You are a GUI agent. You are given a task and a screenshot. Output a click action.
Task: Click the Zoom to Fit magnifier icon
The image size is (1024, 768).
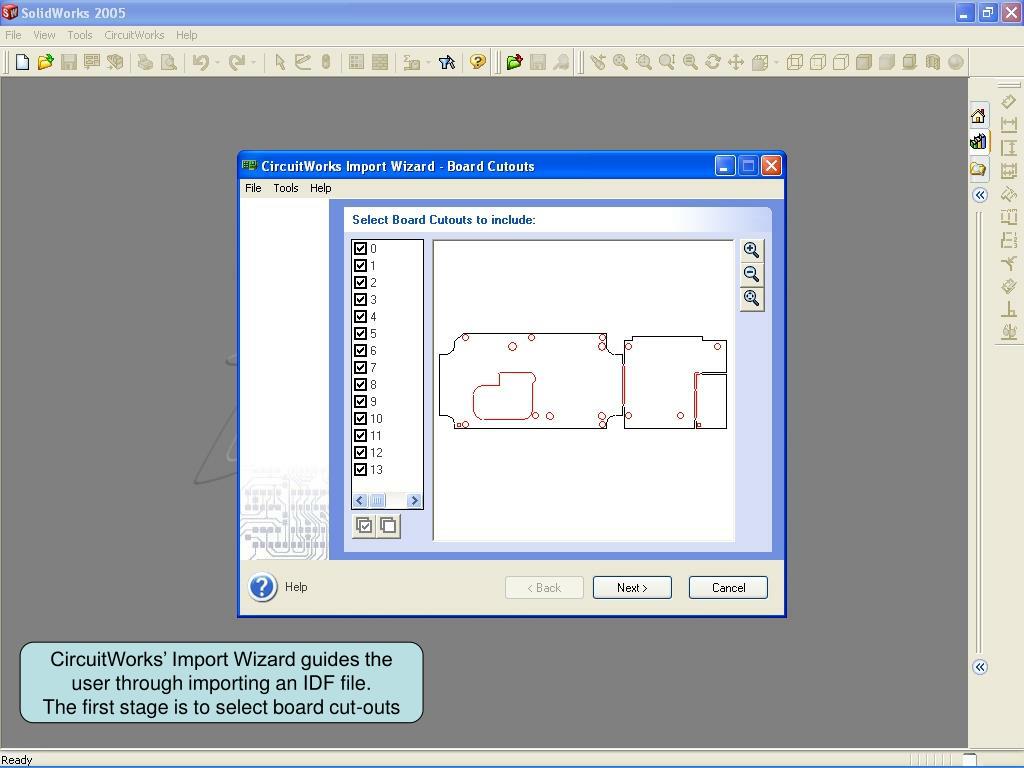pos(620,62)
